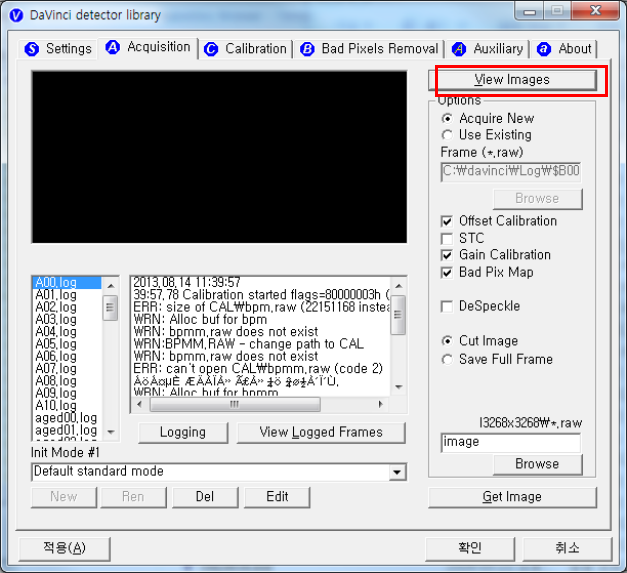Click the black image preview area
This screenshot has width=627, height=573.
(220, 157)
